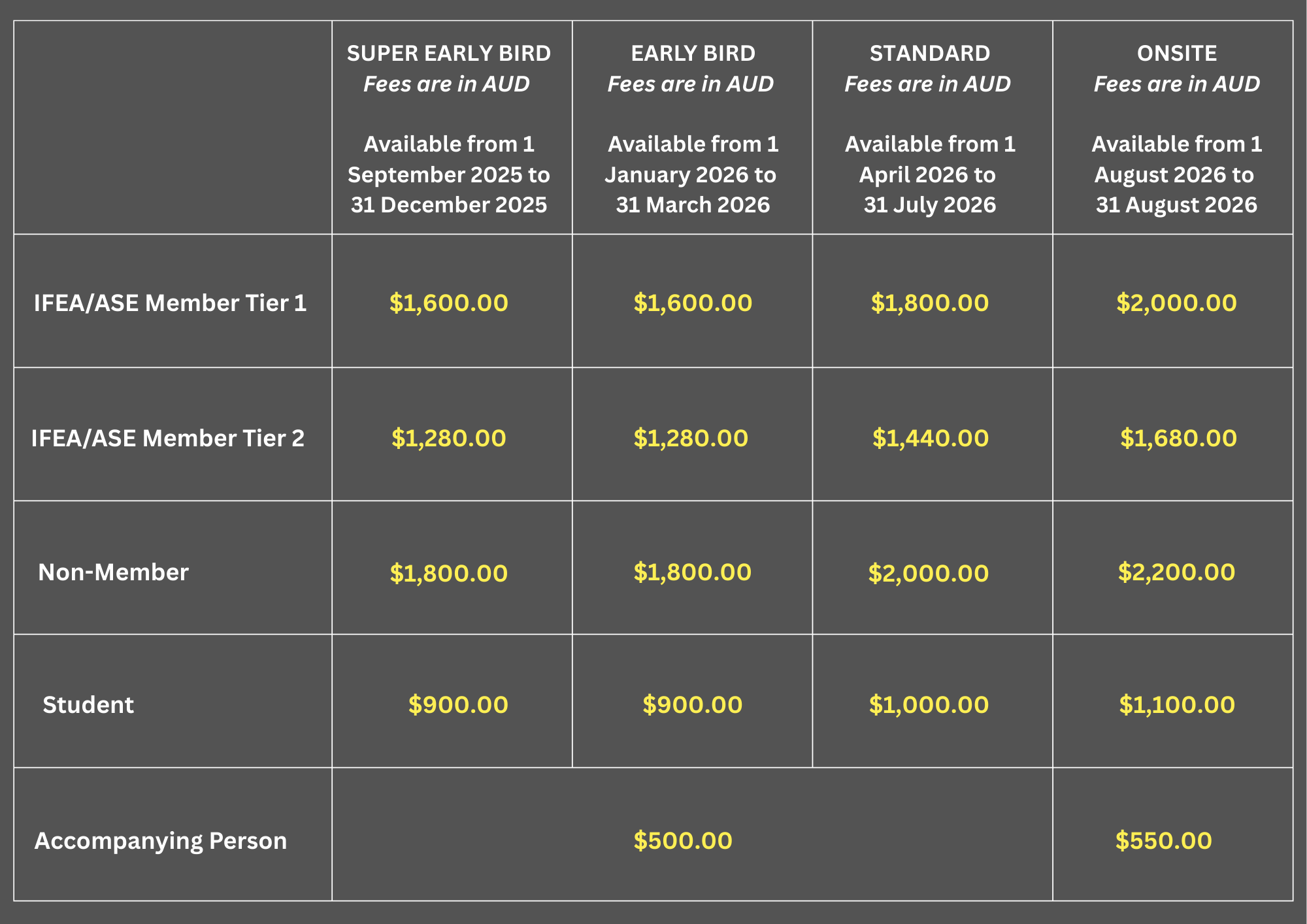The width and height of the screenshot is (1307, 924).
Task: Click the Student onsite price $1,100.00
Action: [1177, 705]
